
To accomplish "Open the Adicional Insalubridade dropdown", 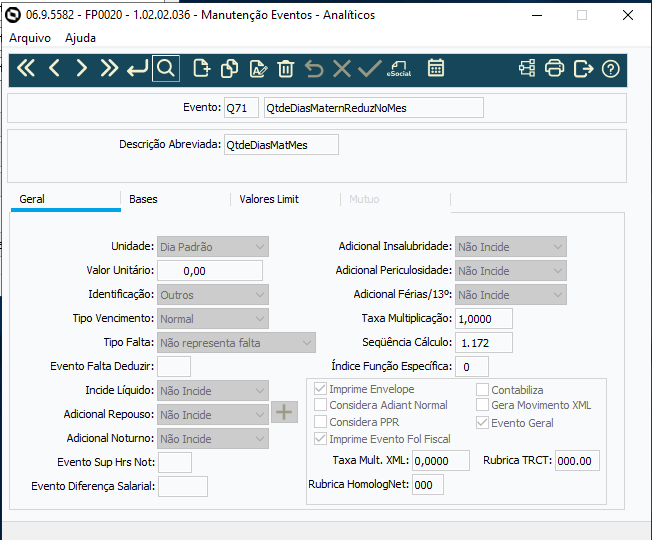I will click(x=511, y=247).
